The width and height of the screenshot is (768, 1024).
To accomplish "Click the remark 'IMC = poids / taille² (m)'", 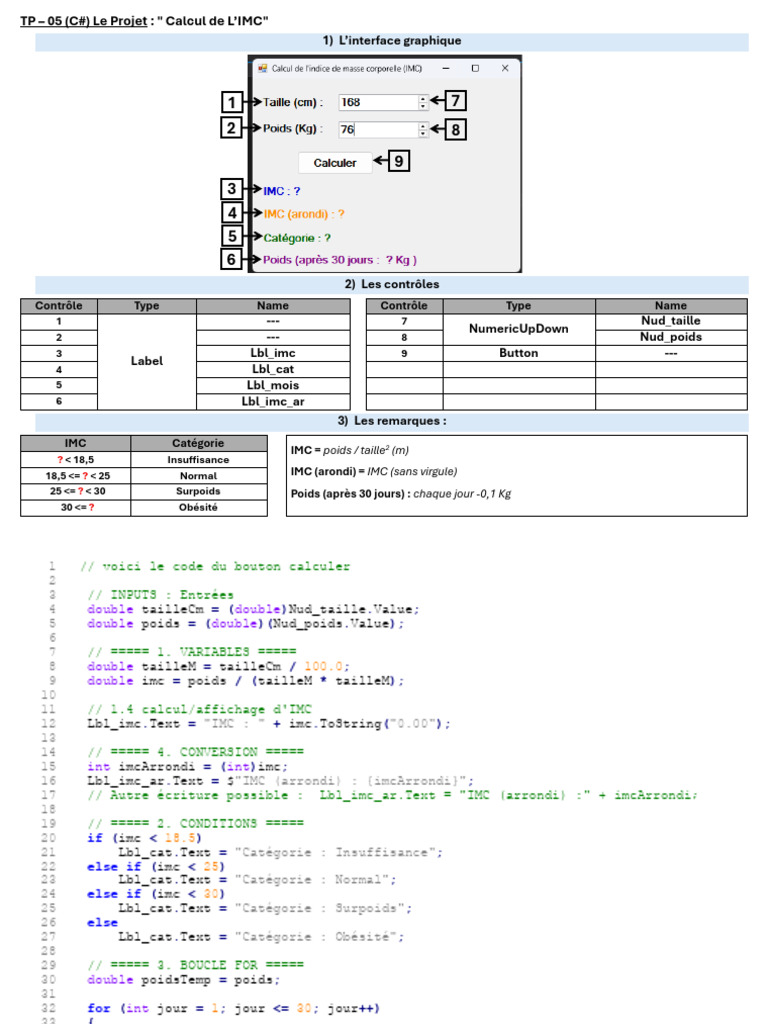I will click(x=350, y=450).
